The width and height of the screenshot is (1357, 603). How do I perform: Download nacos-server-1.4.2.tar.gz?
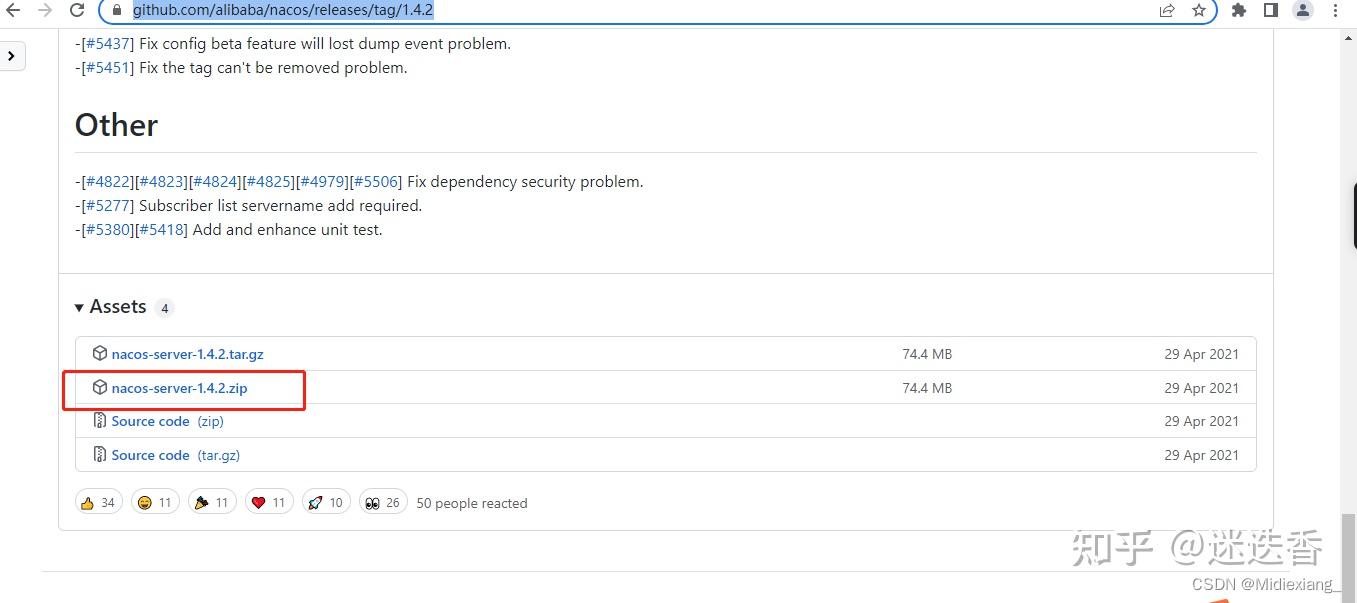click(x=187, y=354)
